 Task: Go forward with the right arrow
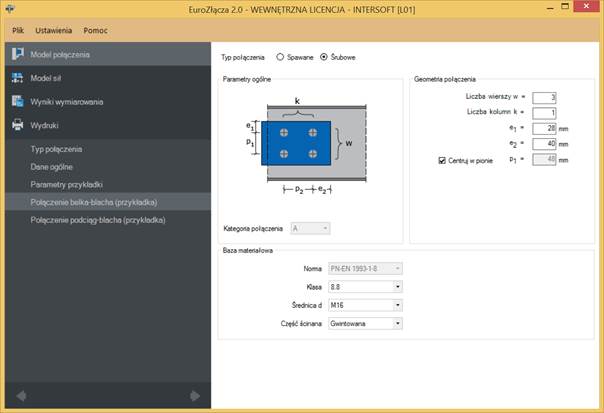click(x=195, y=396)
